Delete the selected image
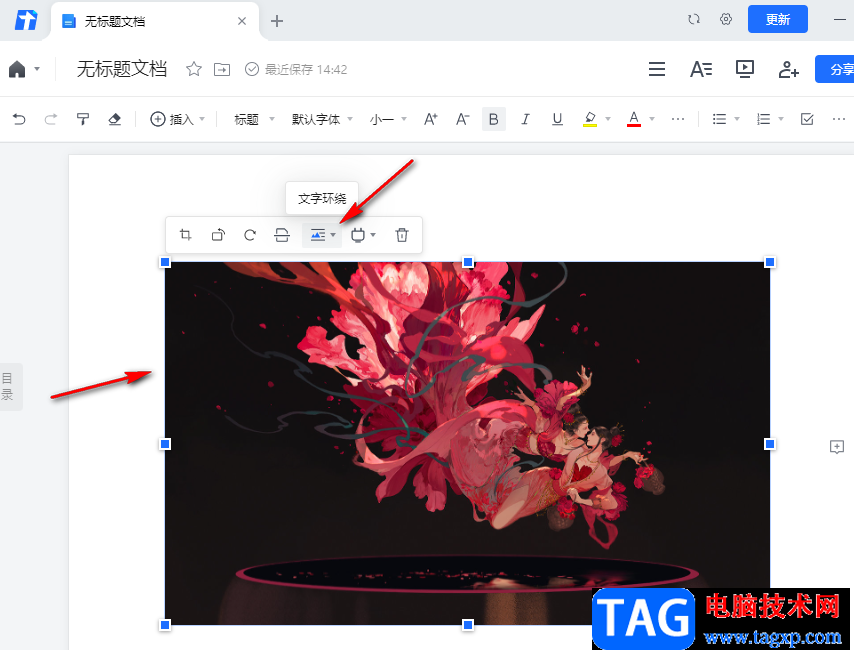Screen dimensions: 854x650 402,235
